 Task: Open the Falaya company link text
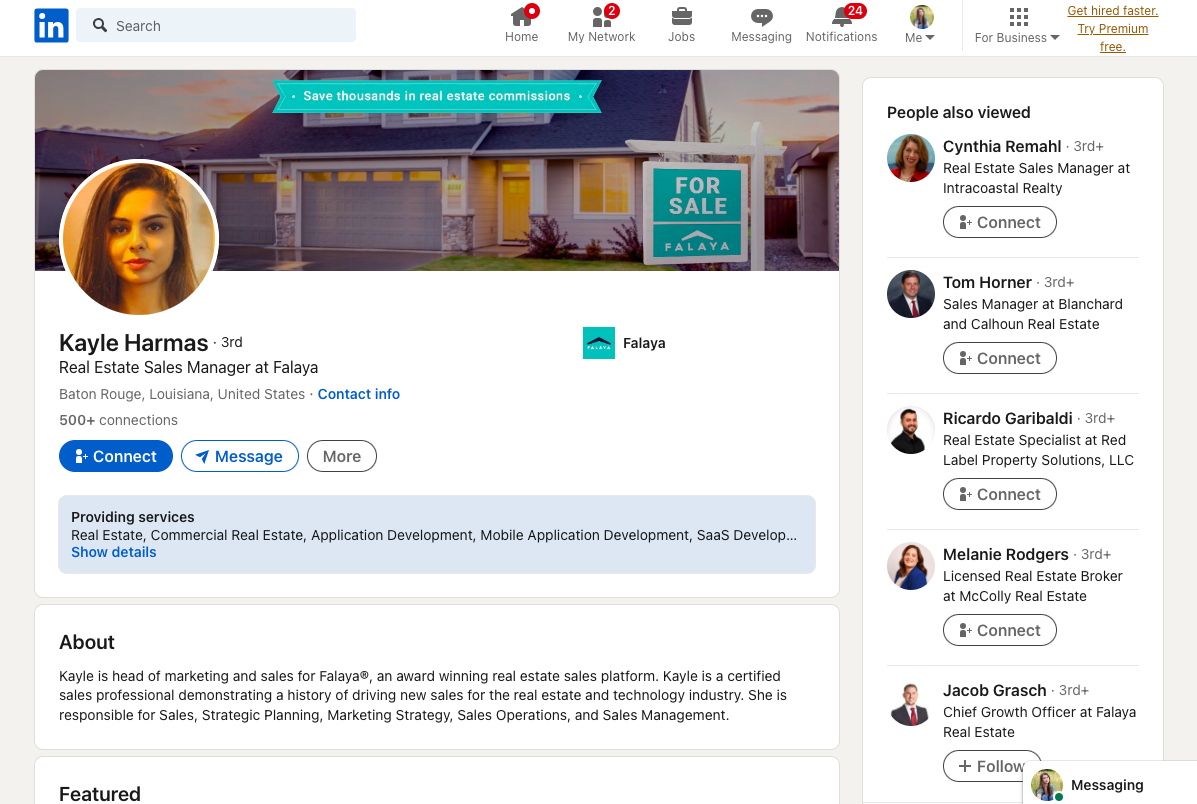pos(644,343)
